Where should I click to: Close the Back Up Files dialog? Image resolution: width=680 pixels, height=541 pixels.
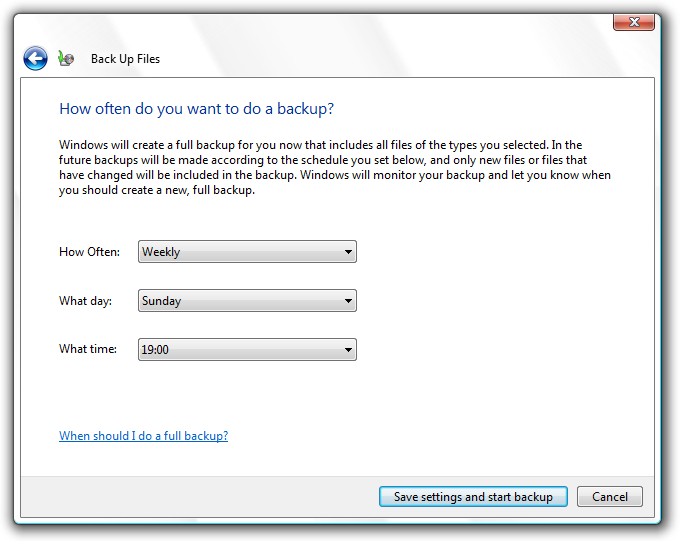coord(634,22)
